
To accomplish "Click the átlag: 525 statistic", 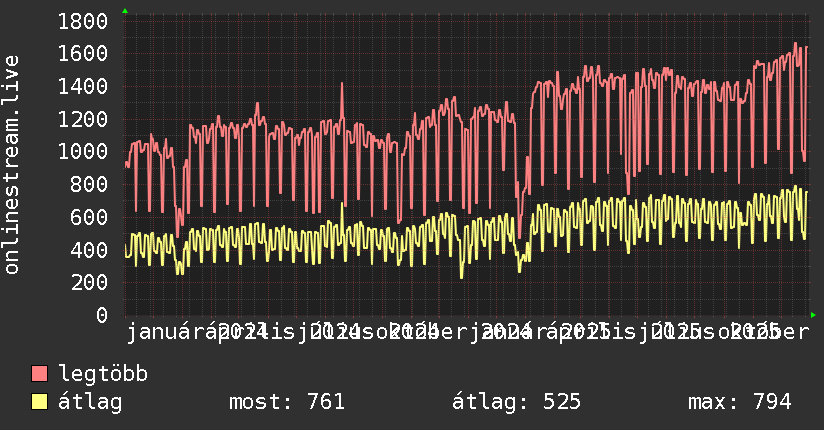I will pyautogui.click(x=517, y=402).
